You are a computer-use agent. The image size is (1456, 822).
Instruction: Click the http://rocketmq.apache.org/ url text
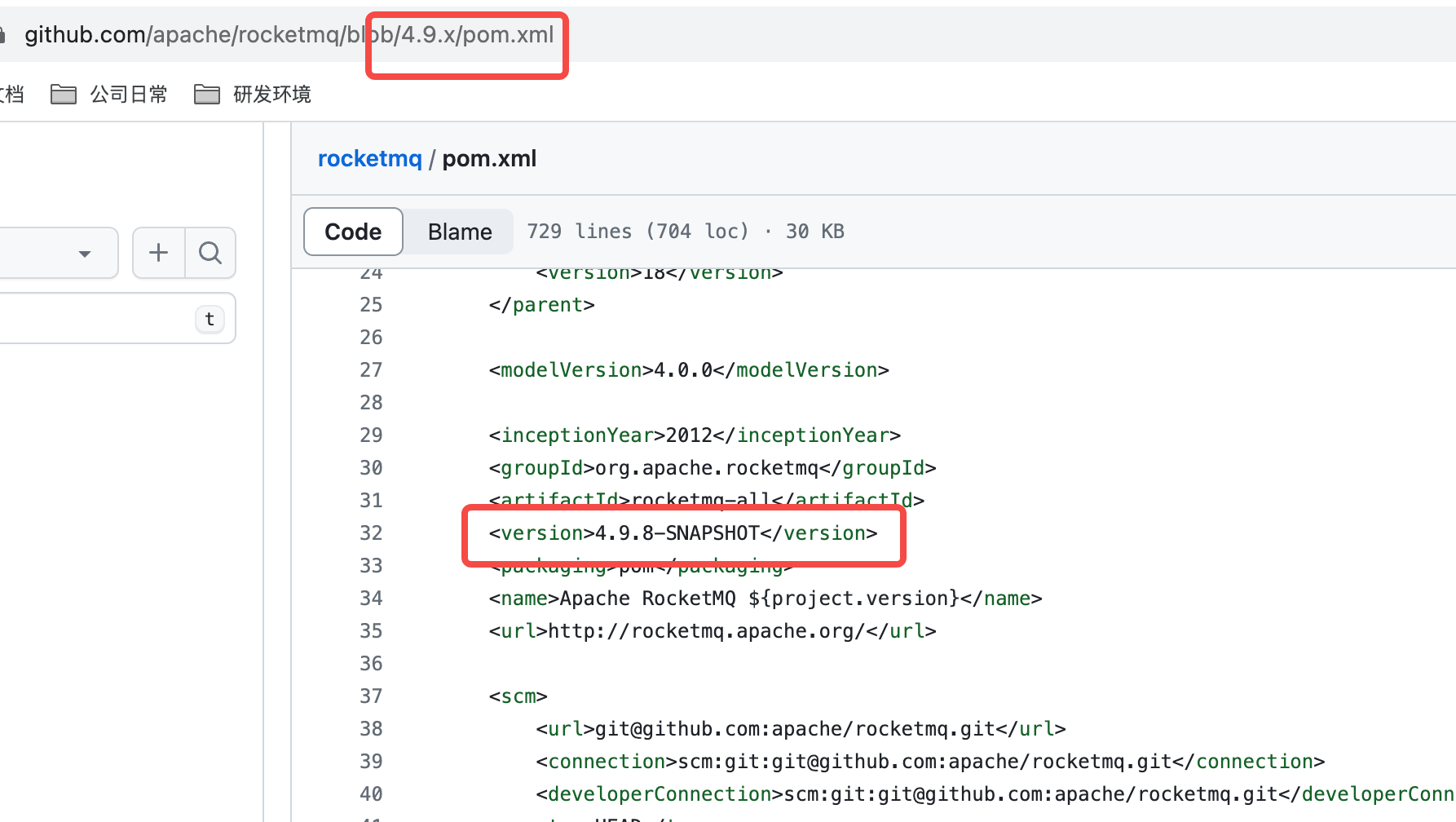point(707,631)
